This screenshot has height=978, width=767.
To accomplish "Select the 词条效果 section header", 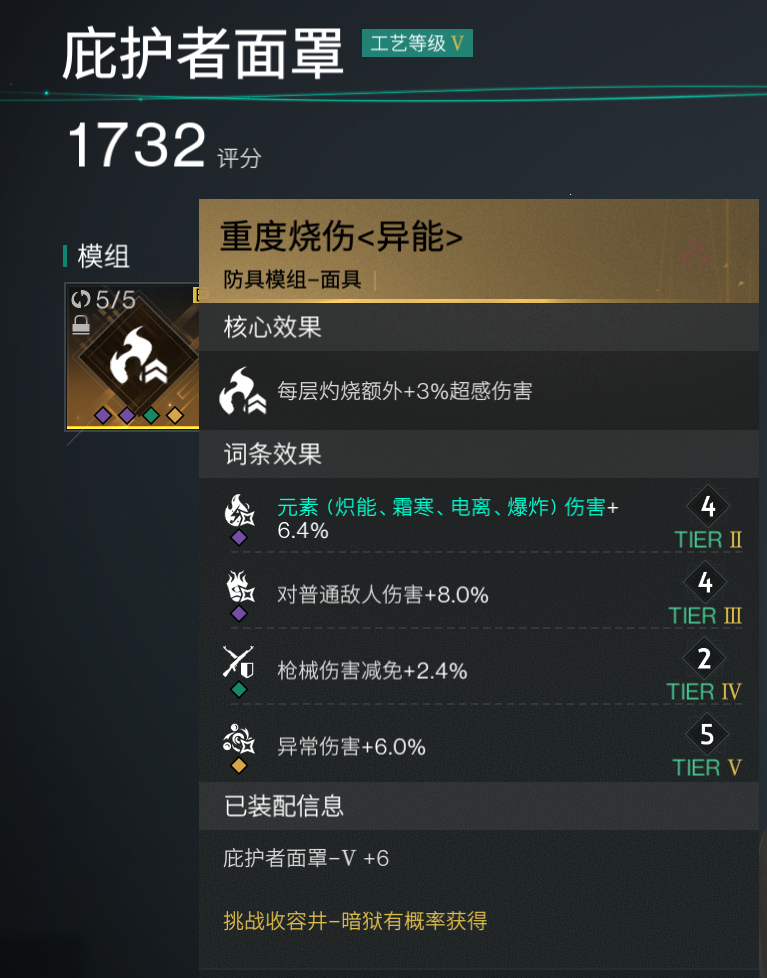I will click(x=479, y=454).
